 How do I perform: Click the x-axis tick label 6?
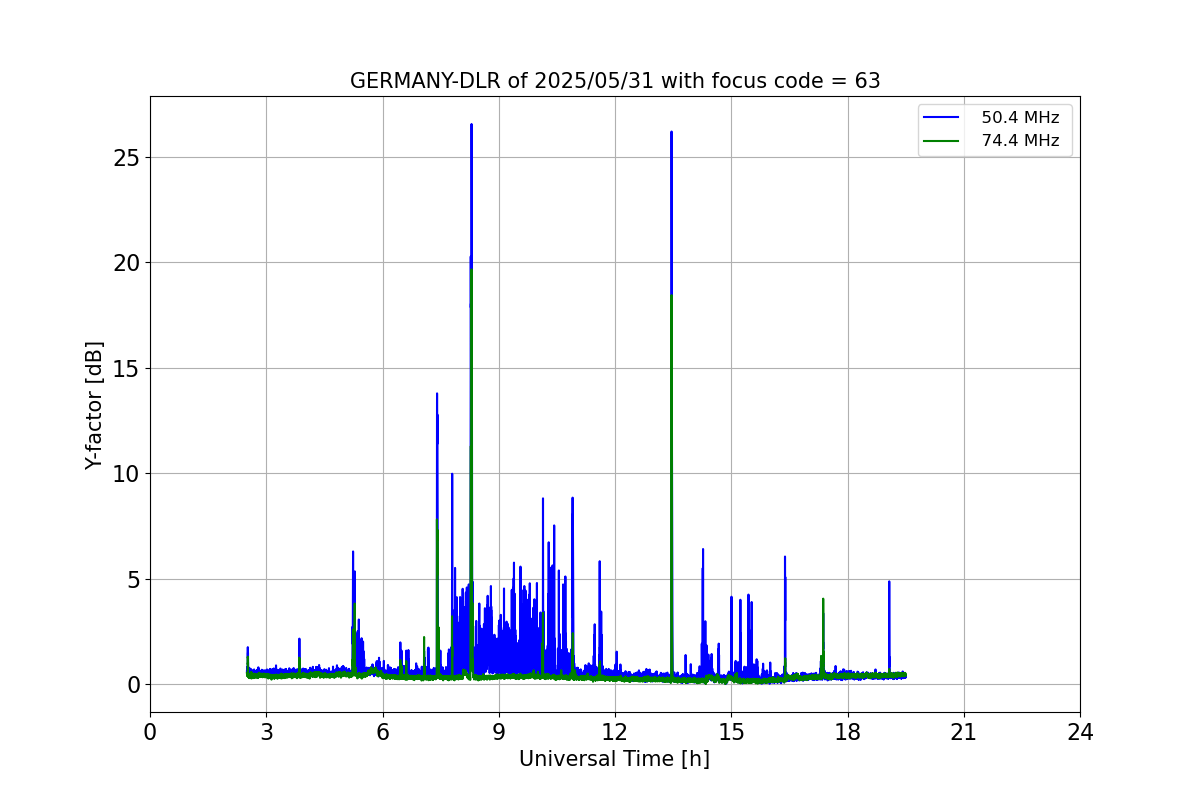click(382, 732)
